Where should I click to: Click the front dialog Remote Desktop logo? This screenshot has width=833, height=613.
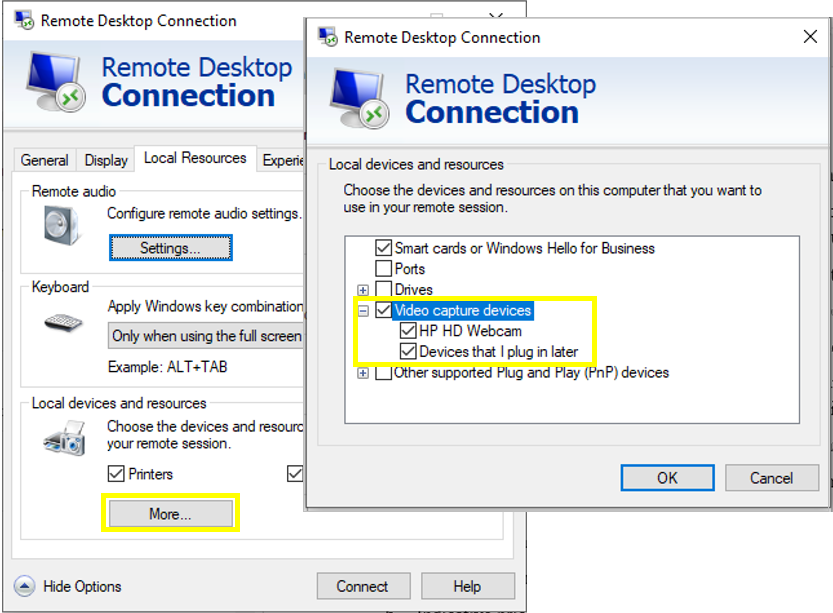pos(360,100)
